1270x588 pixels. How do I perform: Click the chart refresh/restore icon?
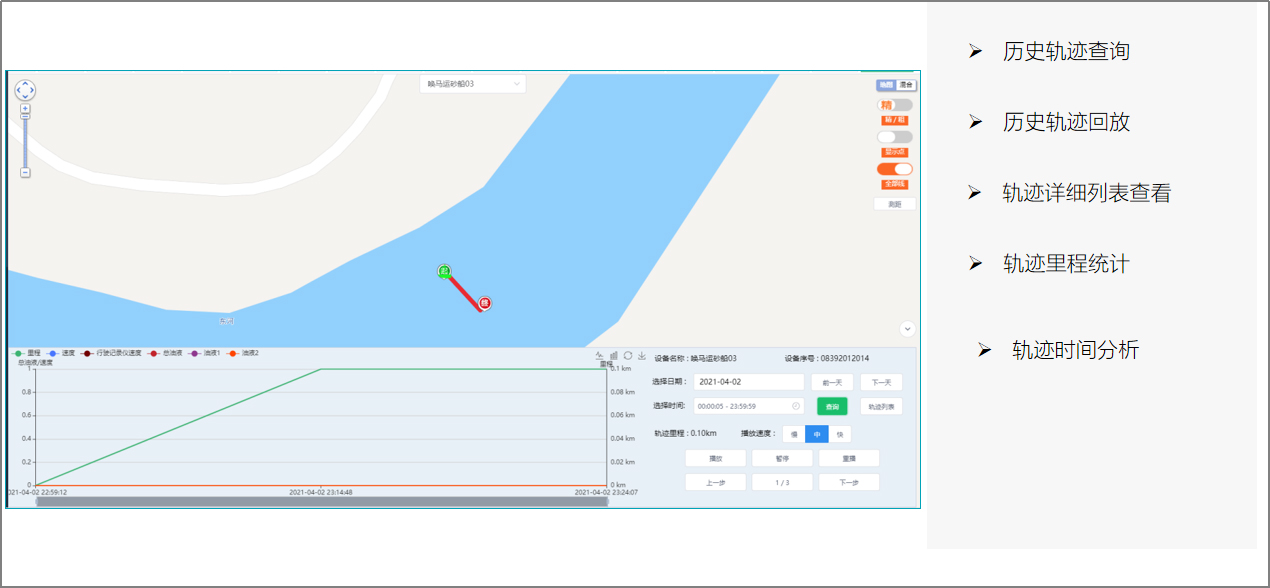(x=628, y=356)
